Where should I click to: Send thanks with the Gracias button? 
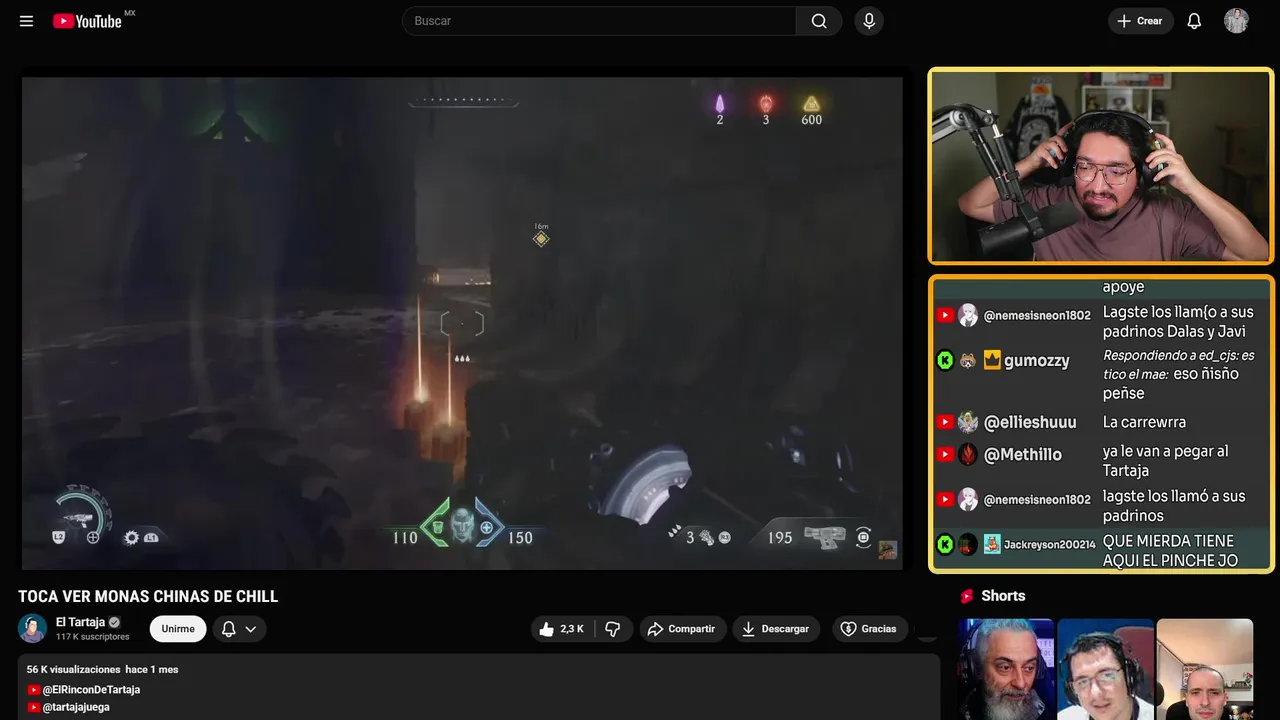tap(868, 629)
